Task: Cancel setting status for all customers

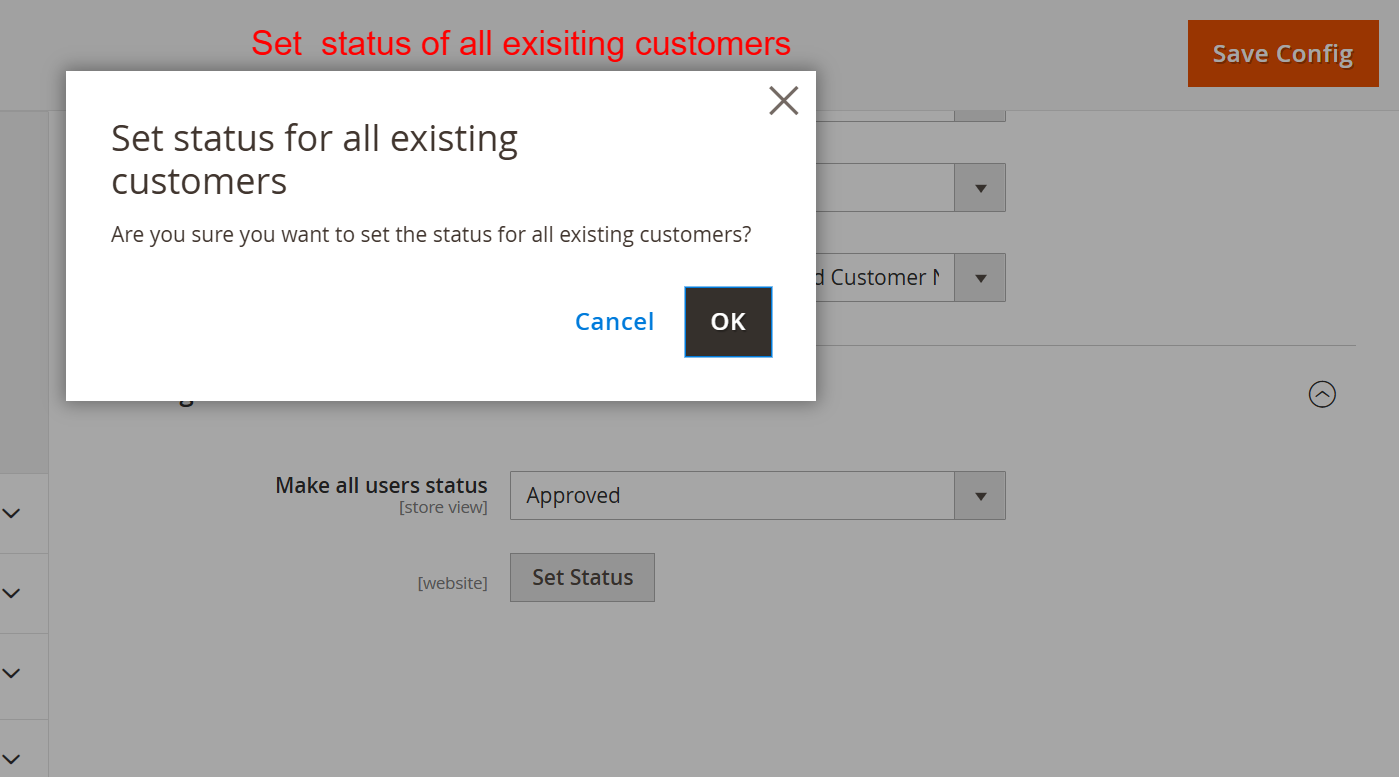Action: 614,322
